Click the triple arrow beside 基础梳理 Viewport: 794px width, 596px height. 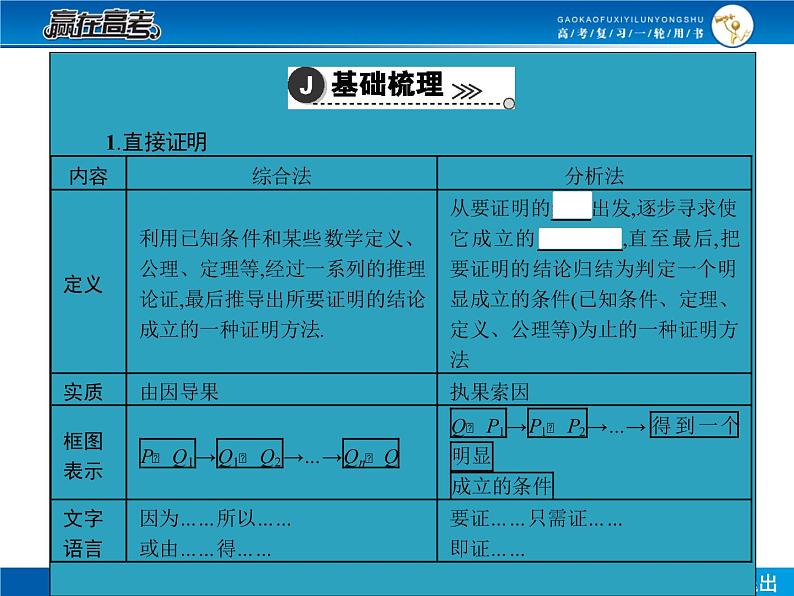[x=466, y=91]
